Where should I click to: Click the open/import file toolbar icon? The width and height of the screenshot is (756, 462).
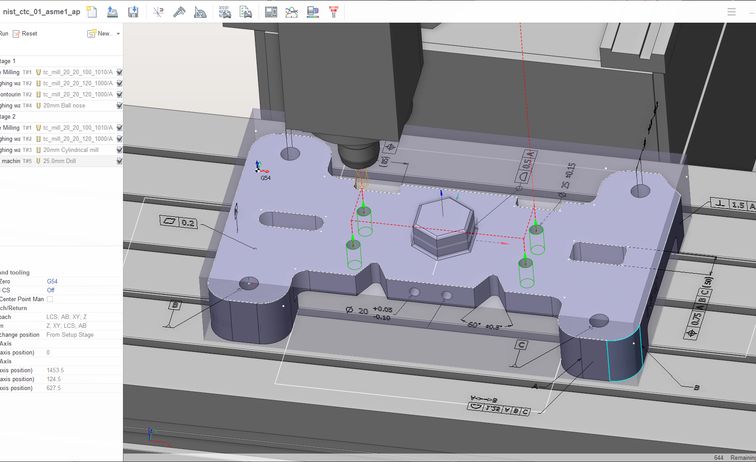(x=113, y=12)
